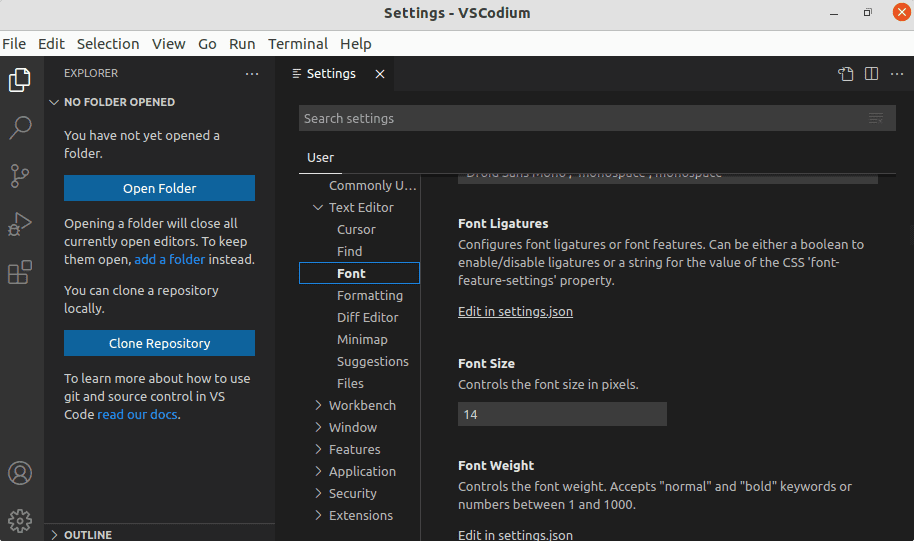Open the Edit menu
This screenshot has width=914, height=541.
(x=51, y=44)
